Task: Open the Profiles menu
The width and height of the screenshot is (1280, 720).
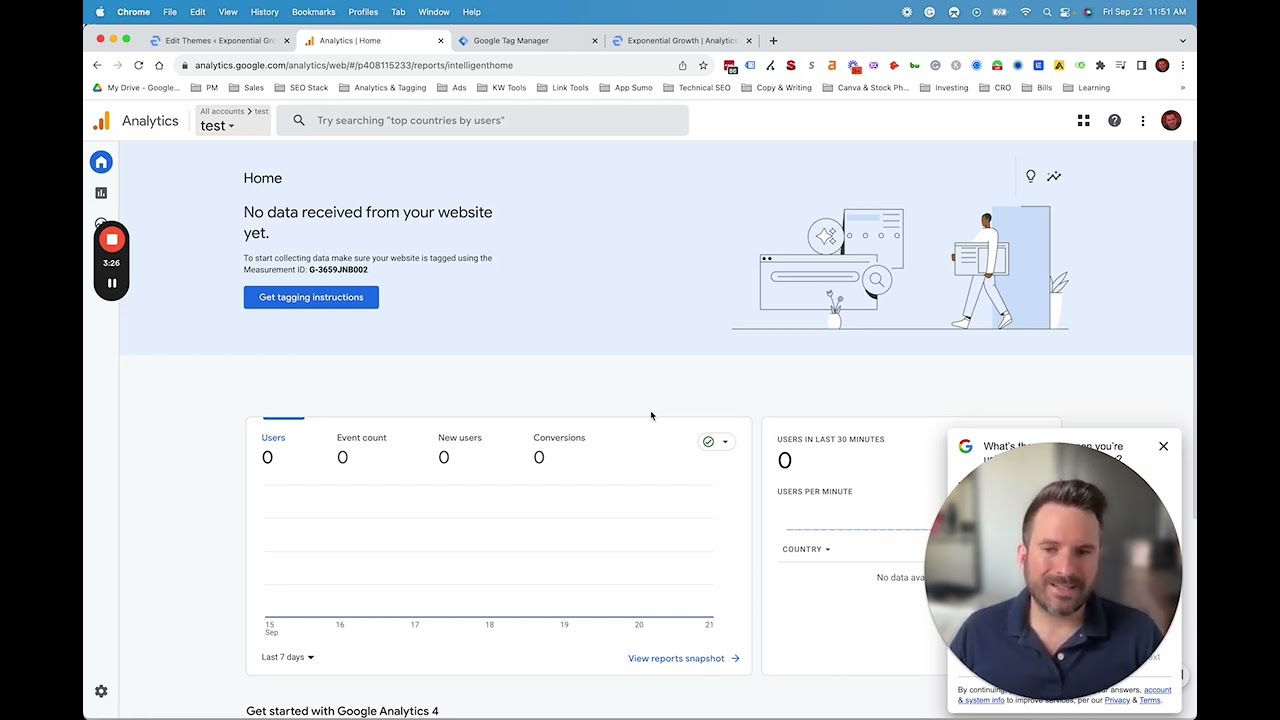Action: [363, 12]
